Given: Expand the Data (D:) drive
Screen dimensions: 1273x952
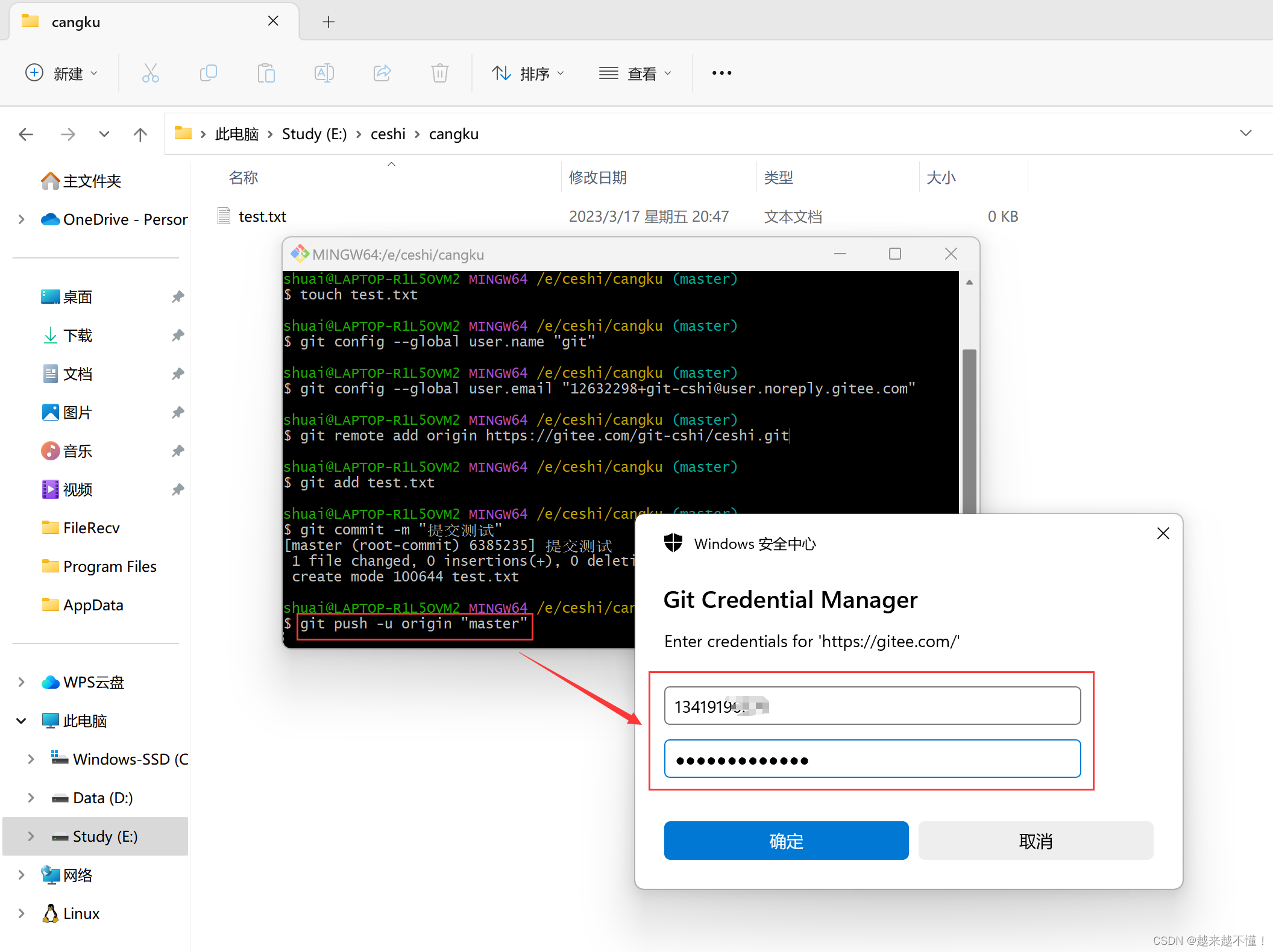Looking at the screenshot, I should coord(31,798).
